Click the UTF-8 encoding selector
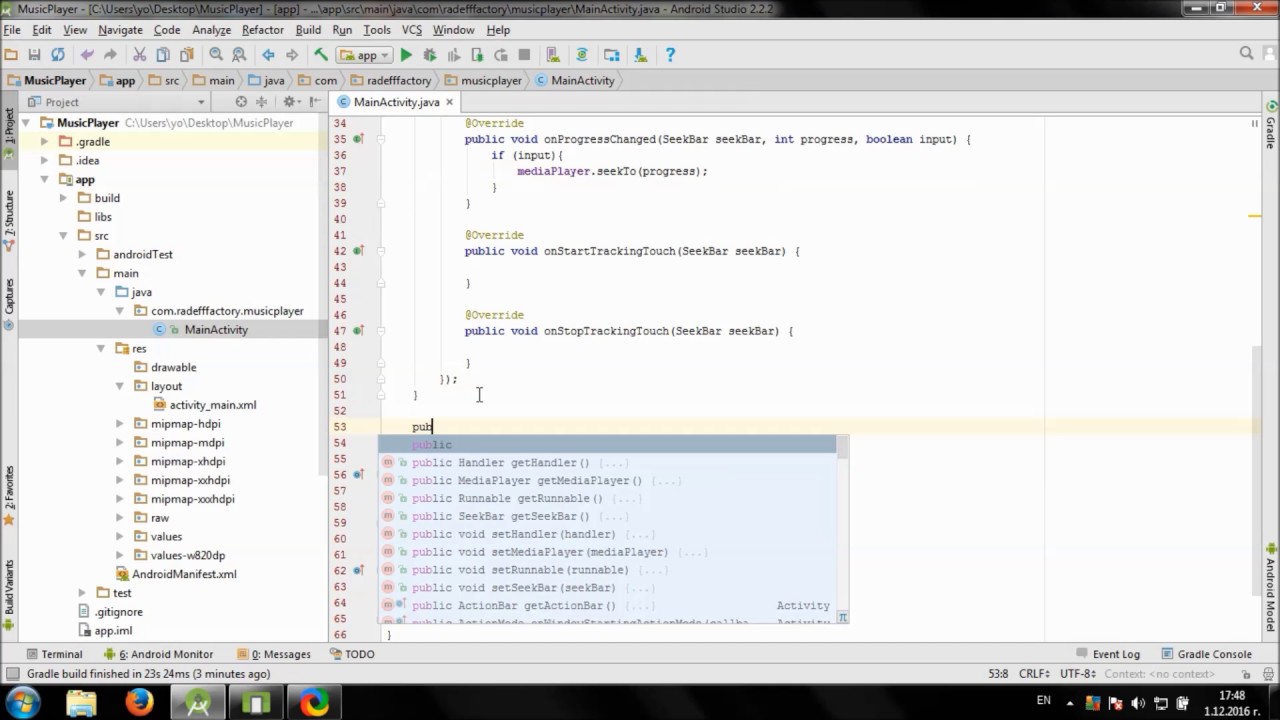1280x720 pixels. [x=1078, y=674]
